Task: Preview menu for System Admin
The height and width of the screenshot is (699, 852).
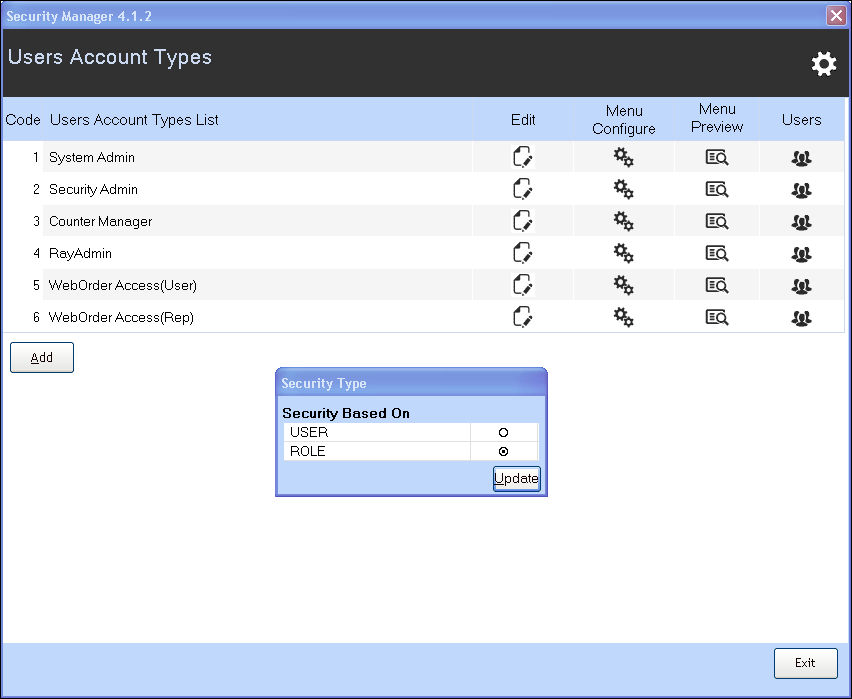Action: coord(717,157)
